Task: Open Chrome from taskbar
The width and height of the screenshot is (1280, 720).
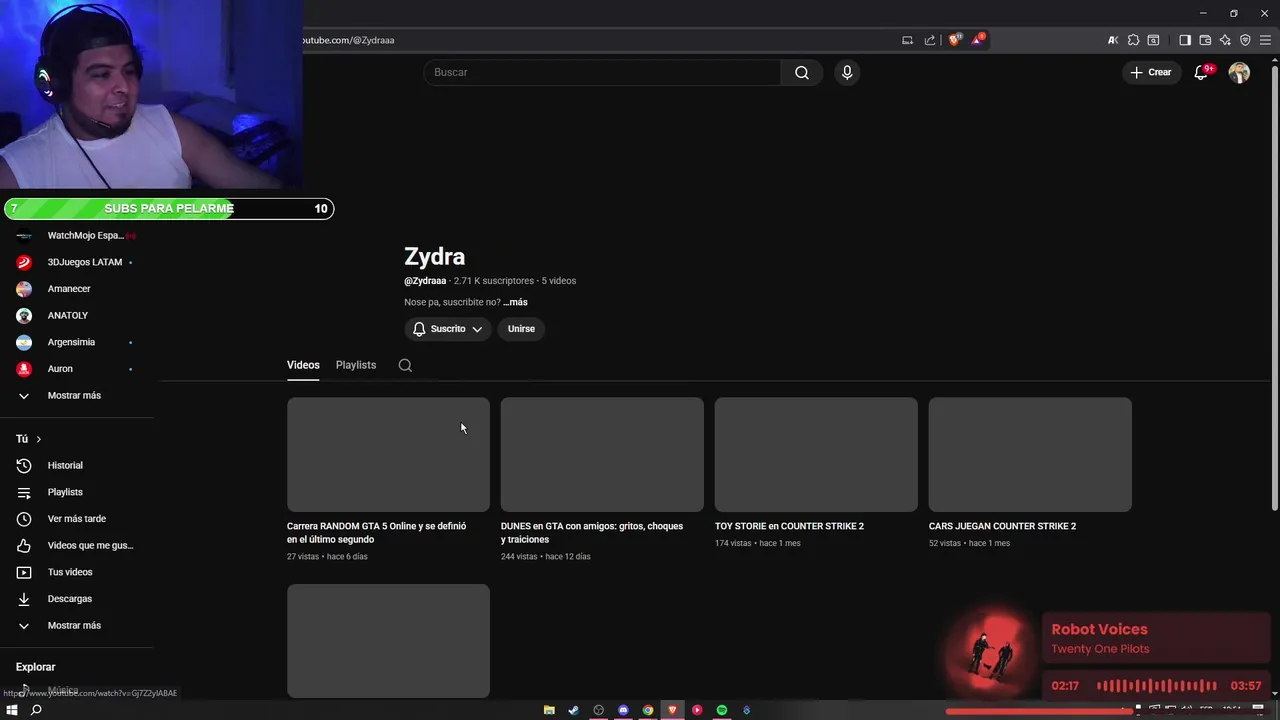Action: [x=648, y=710]
